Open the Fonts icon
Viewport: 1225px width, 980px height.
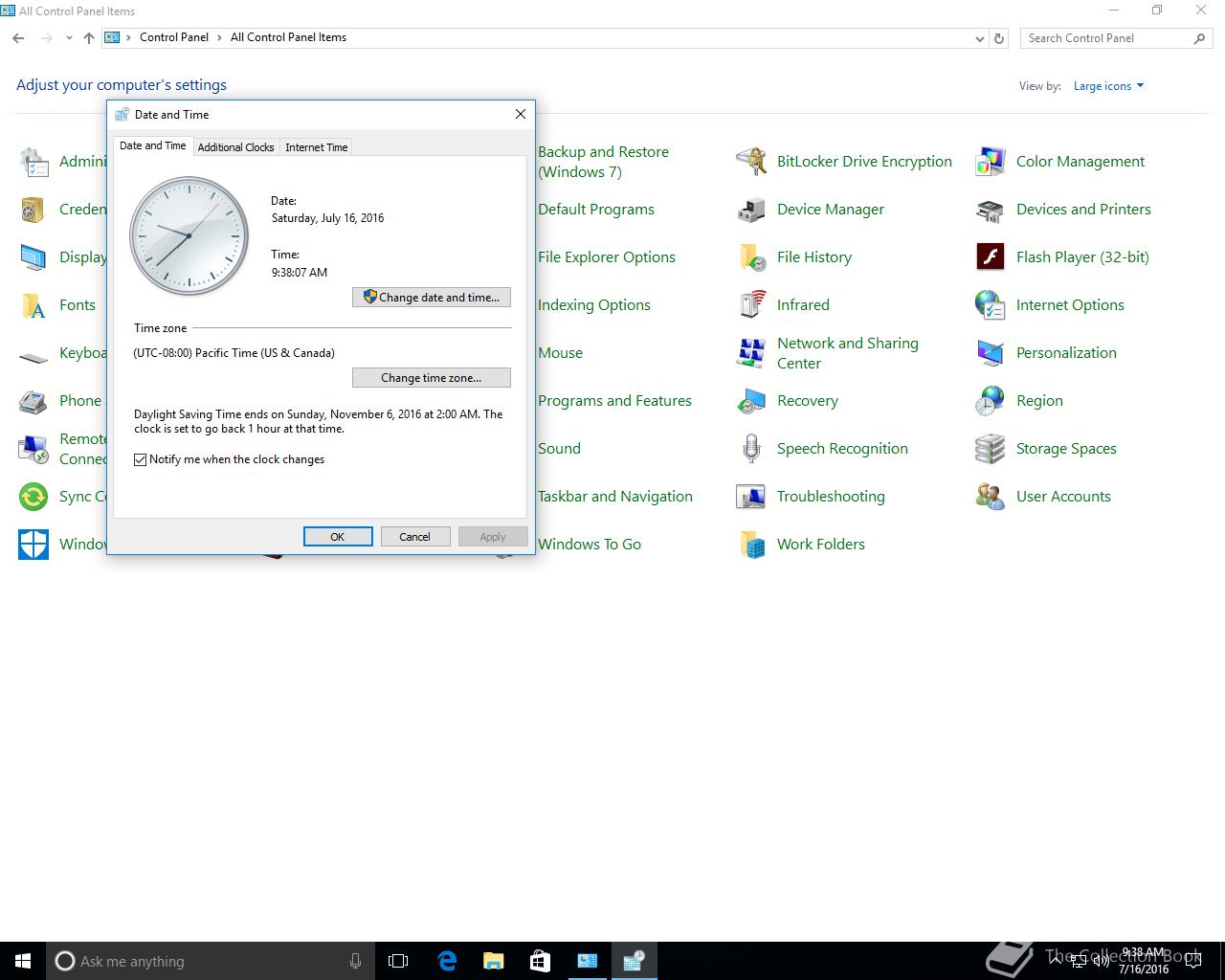[33, 305]
